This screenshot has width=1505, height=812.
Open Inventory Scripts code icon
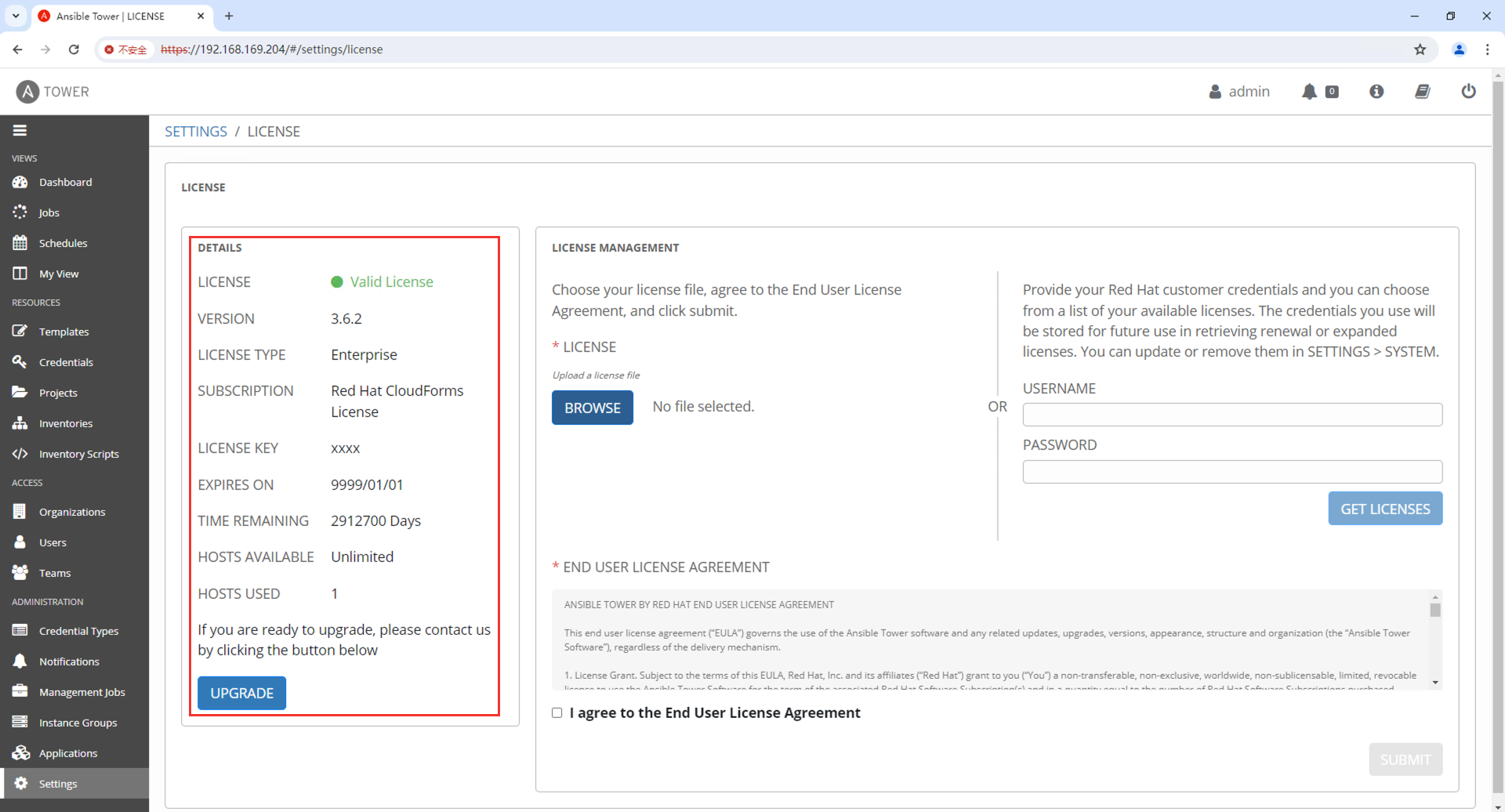(x=20, y=454)
